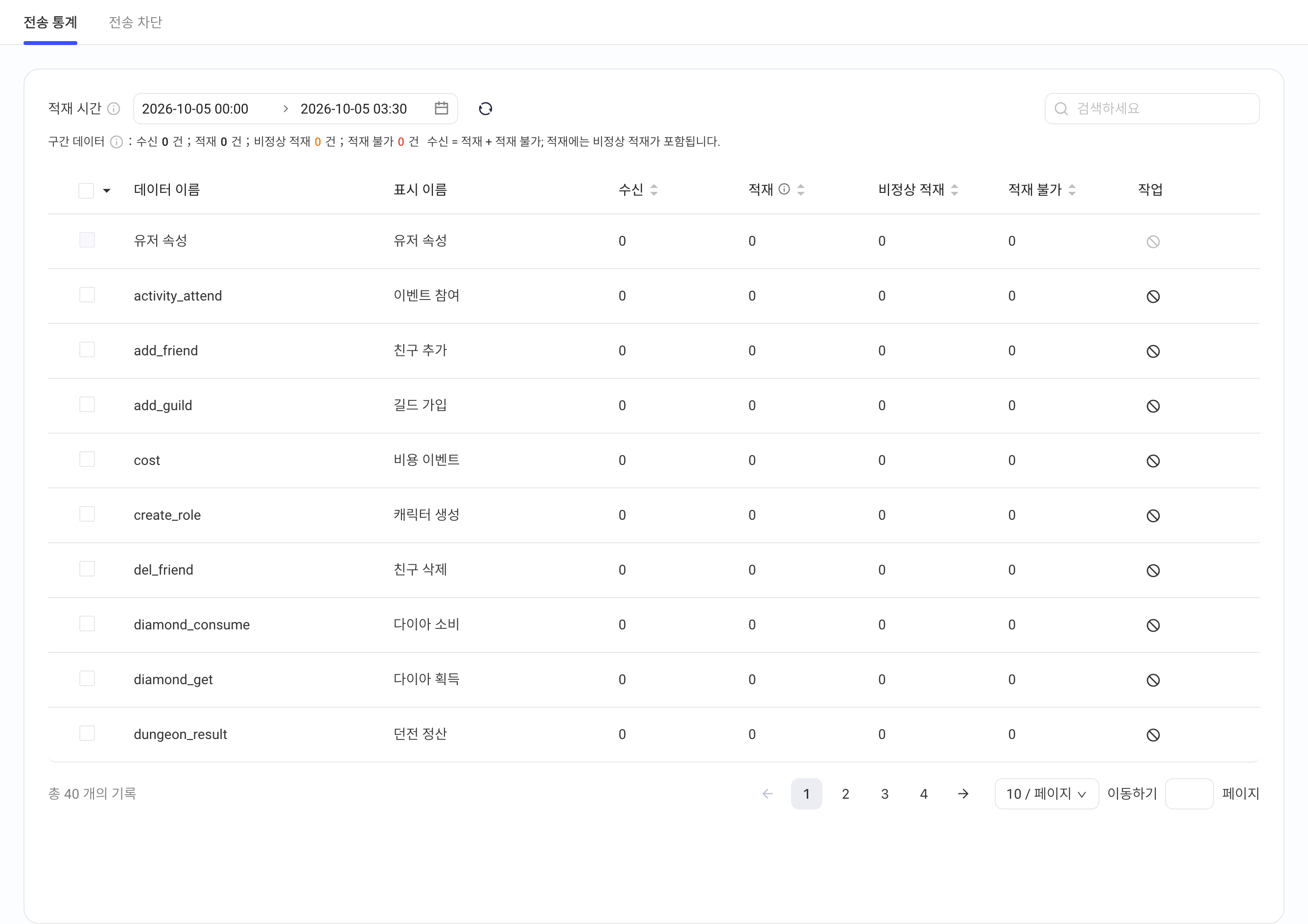Image resolution: width=1308 pixels, height=924 pixels.
Task: Select the cost row checkbox
Action: (x=87, y=459)
